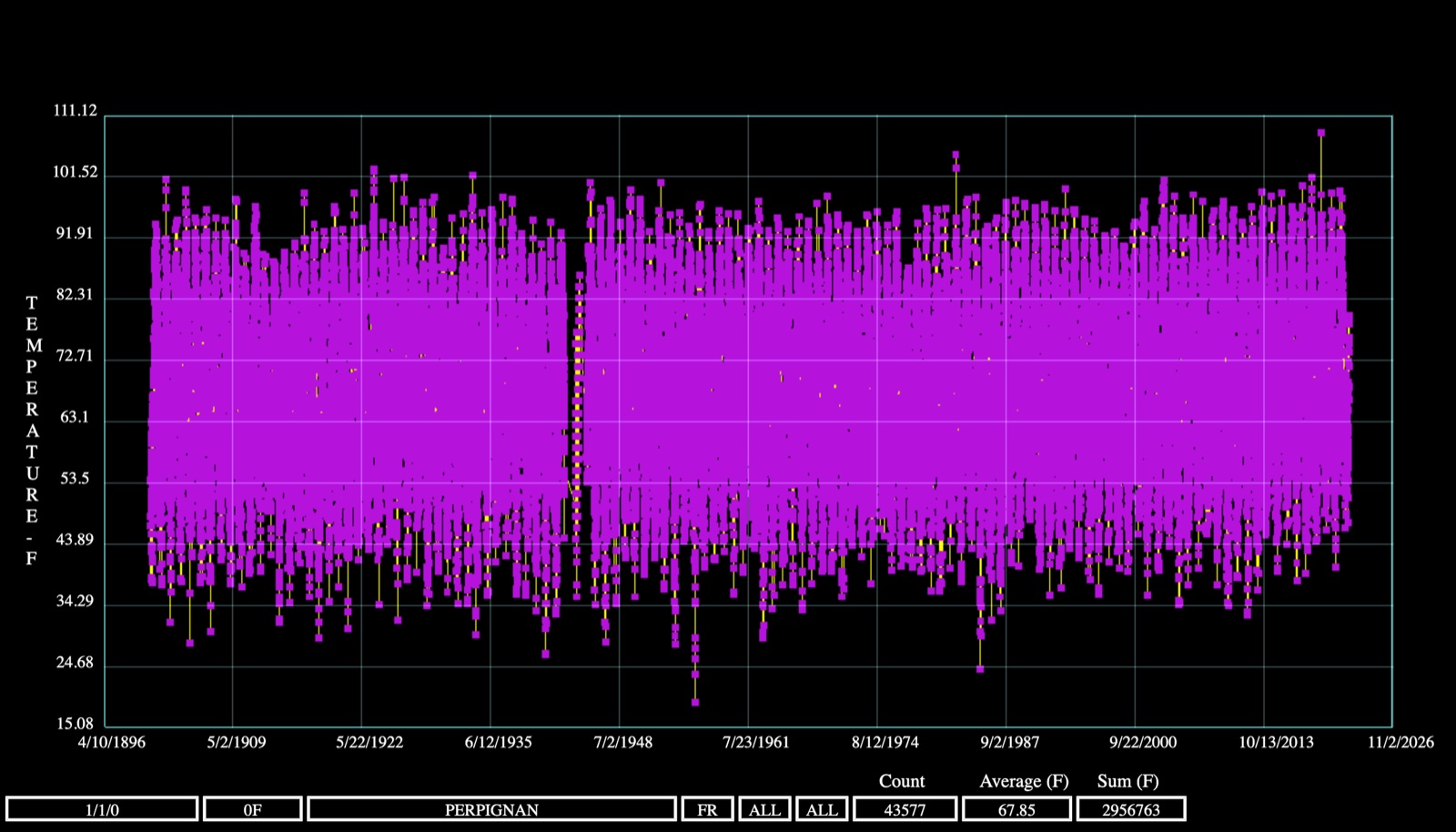Select the 7/23/1961 x-axis date label

[756, 742]
